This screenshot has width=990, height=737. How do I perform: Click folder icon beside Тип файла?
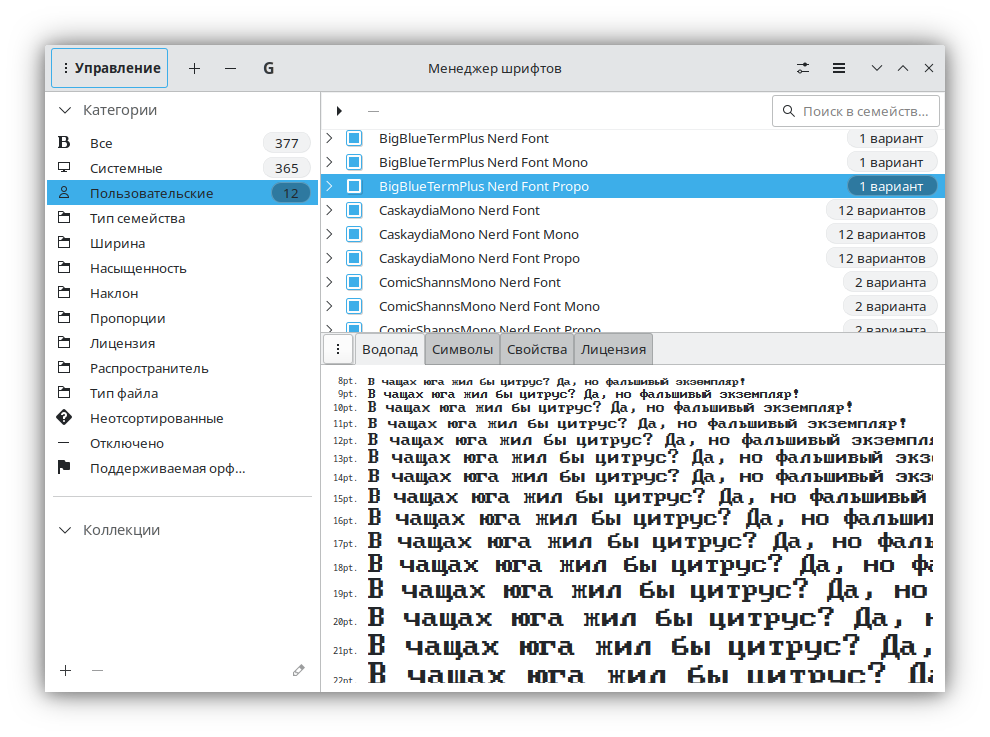pos(64,393)
